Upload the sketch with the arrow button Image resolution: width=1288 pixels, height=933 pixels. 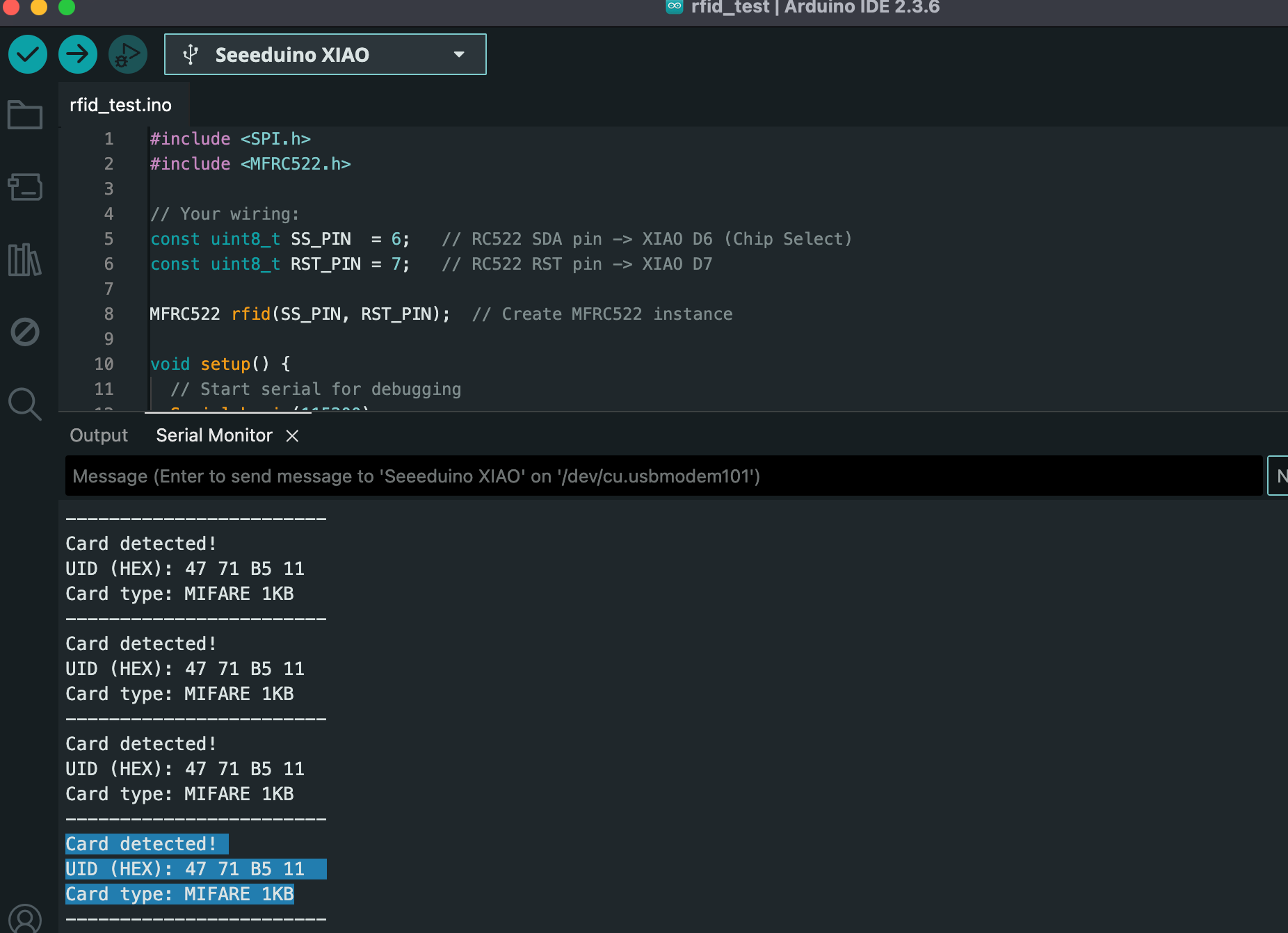point(78,54)
